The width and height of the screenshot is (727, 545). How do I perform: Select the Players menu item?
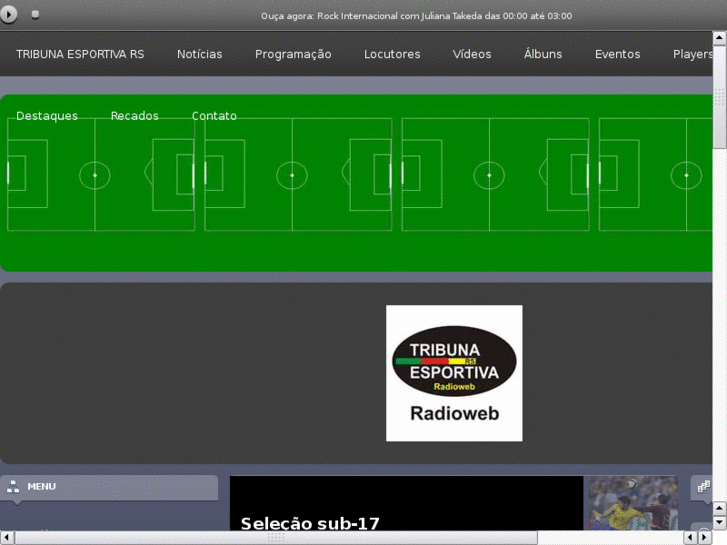coord(693,54)
